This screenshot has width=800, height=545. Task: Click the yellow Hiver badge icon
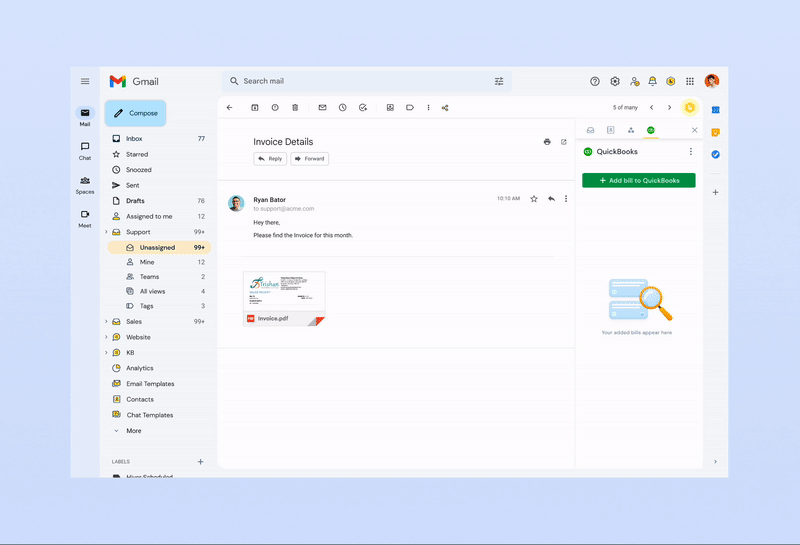tap(690, 108)
